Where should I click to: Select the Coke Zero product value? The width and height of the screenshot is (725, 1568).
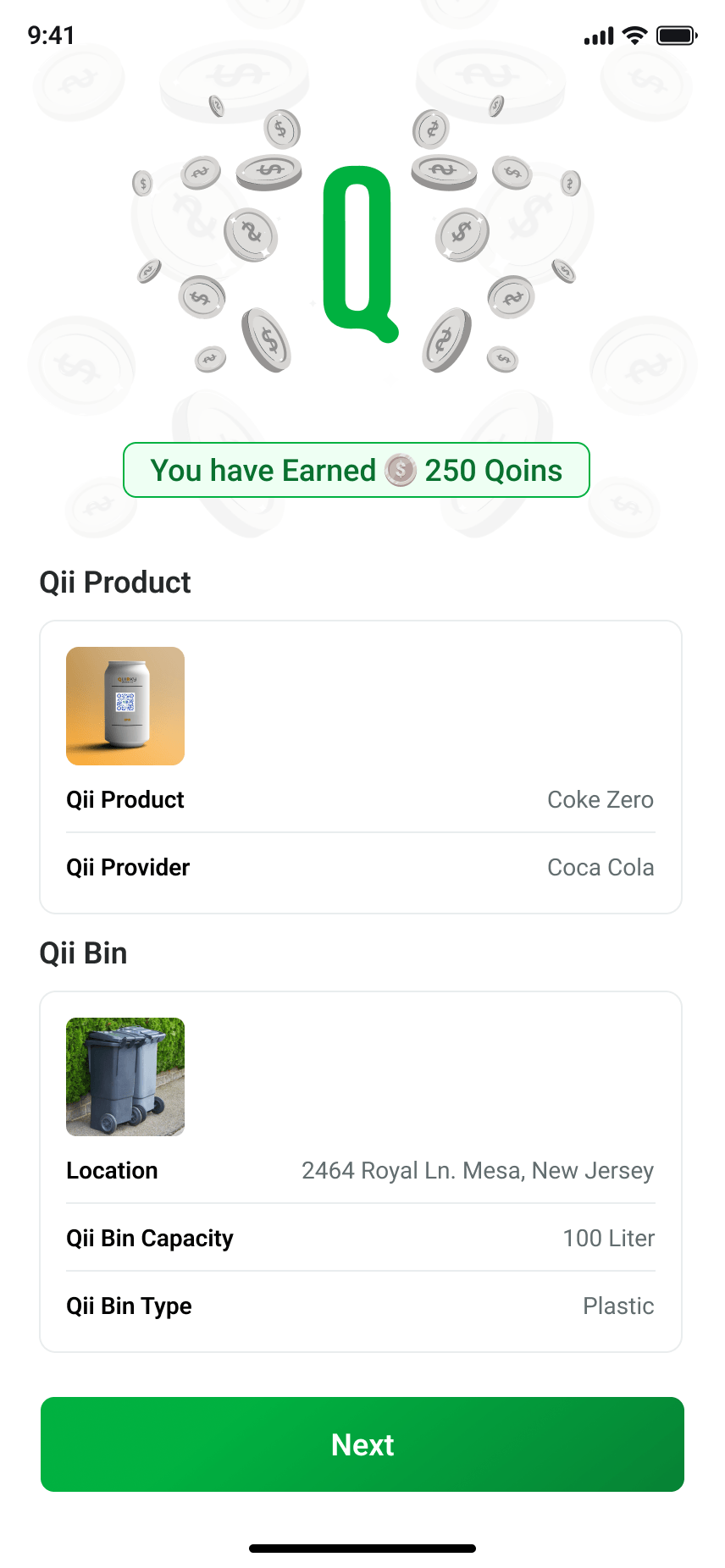coord(600,800)
